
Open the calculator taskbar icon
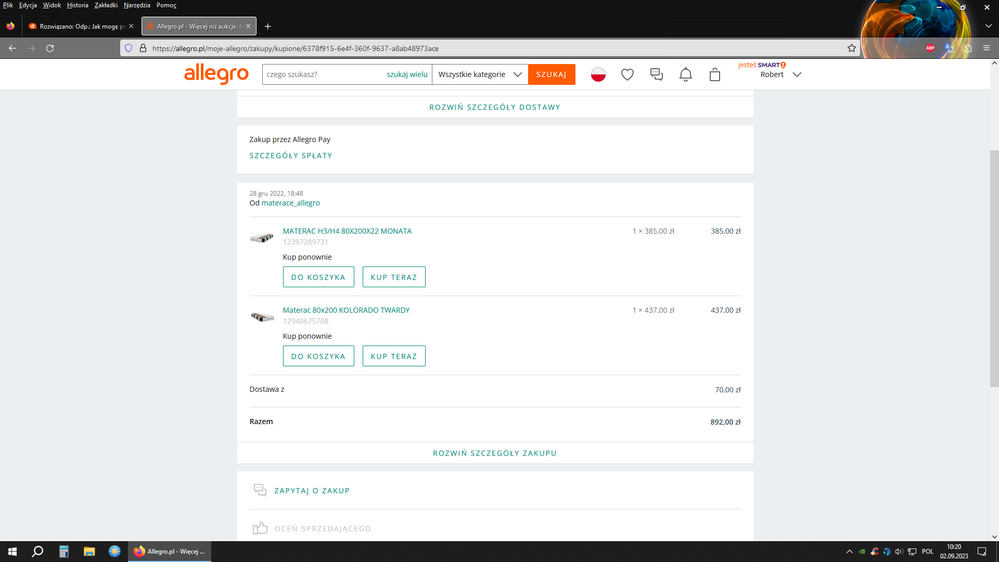(x=64, y=551)
